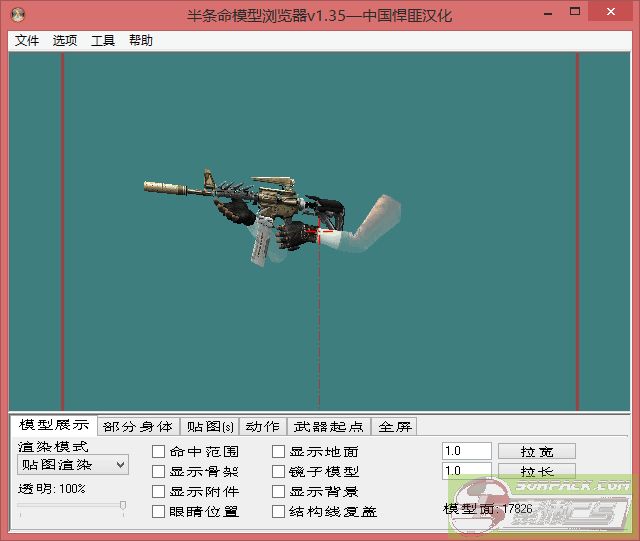Click the transparency slider handle
The width and height of the screenshot is (640, 541).
click(x=123, y=507)
